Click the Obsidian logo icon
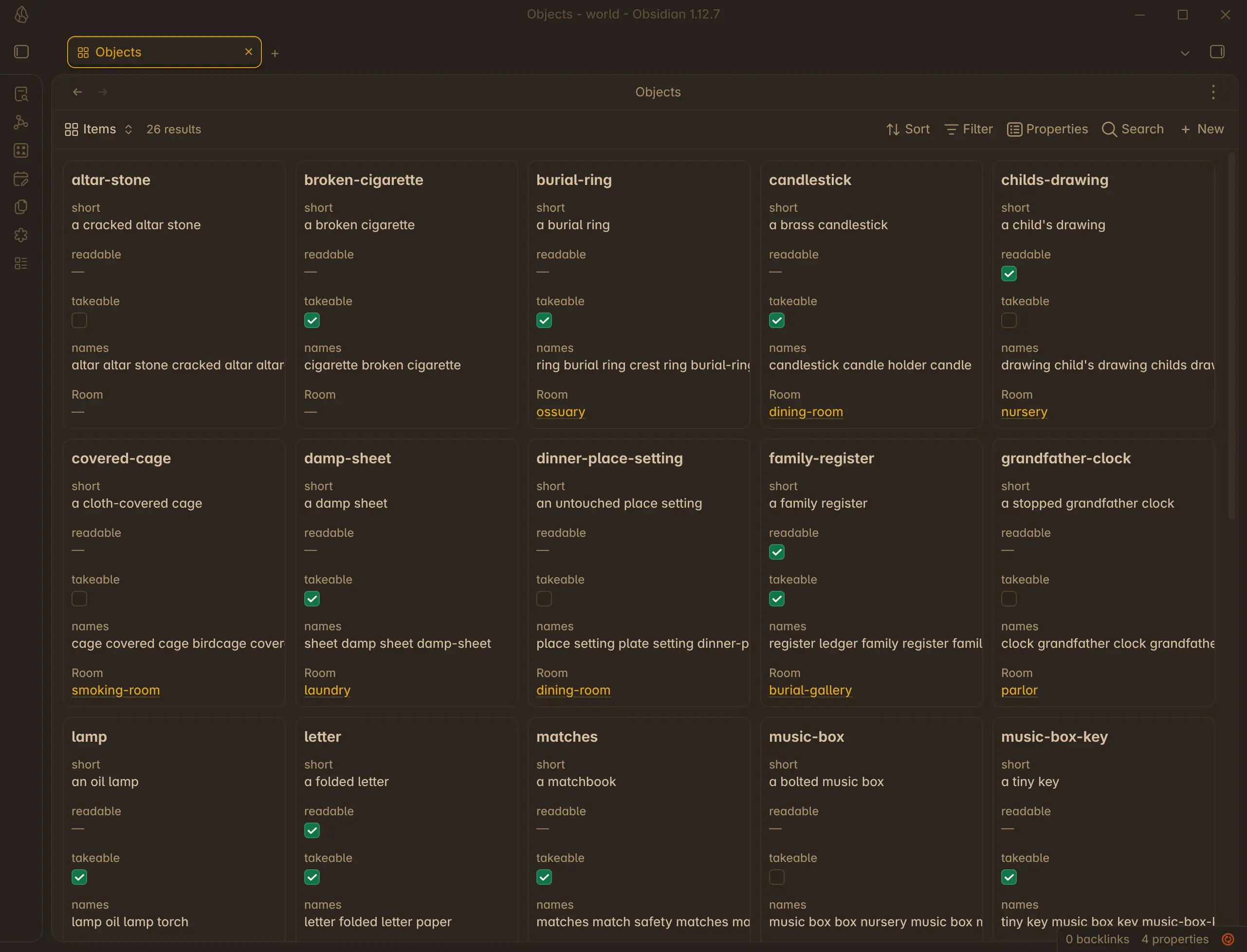This screenshot has height=952, width=1247. coord(21,15)
